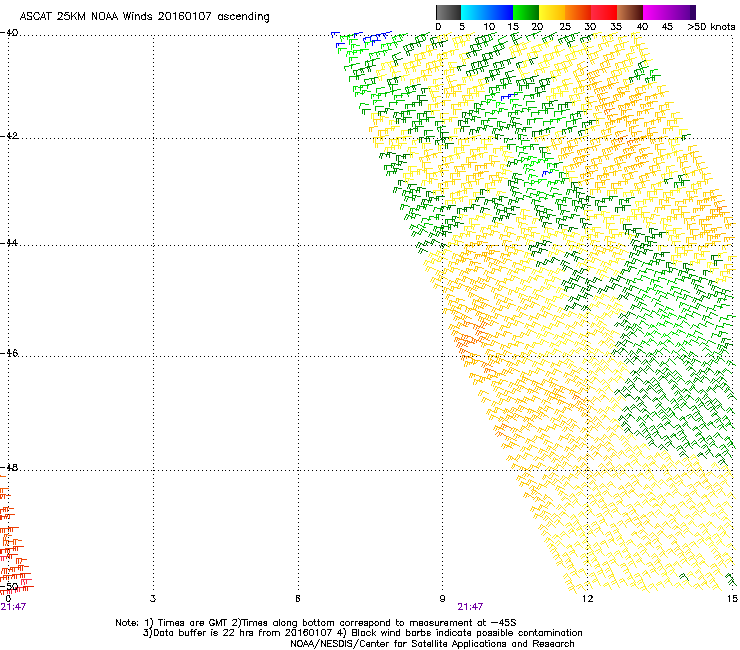
Task: Click the yellow 20-25 knots legend swatch
Action: 552,12
